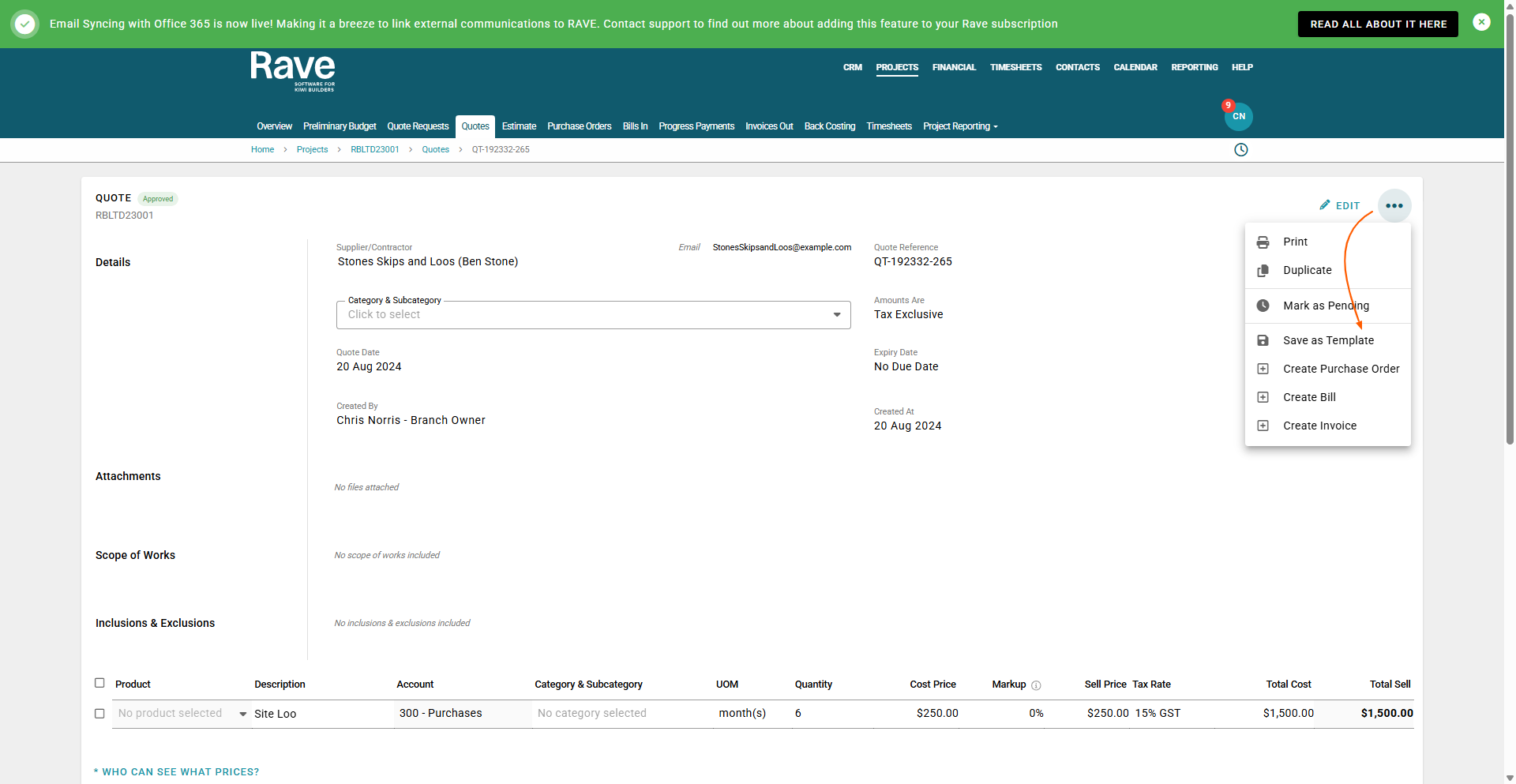This screenshot has height=784, width=1516.
Task: Click the EDIT button
Action: [x=1340, y=206]
